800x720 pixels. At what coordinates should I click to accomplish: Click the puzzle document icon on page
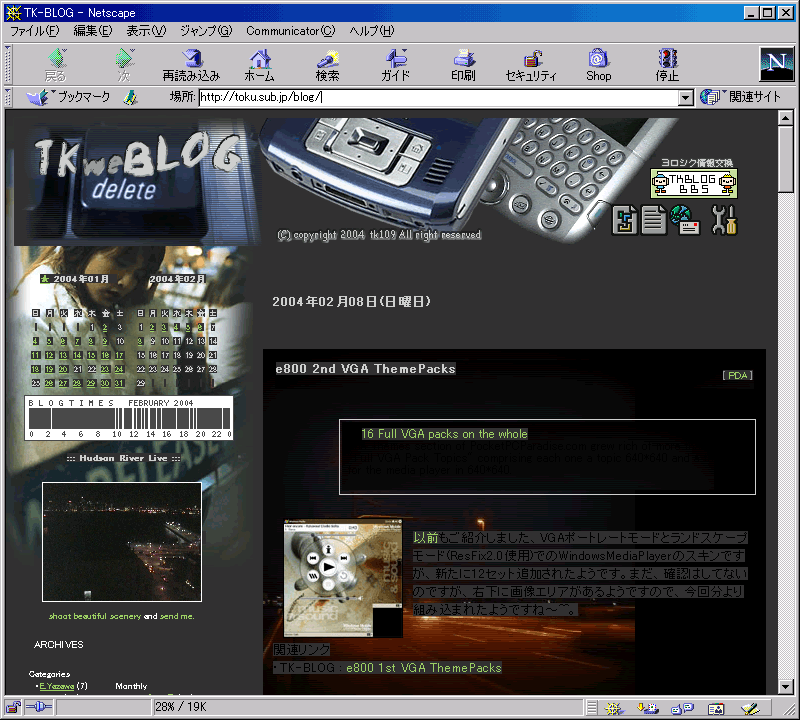(624, 220)
